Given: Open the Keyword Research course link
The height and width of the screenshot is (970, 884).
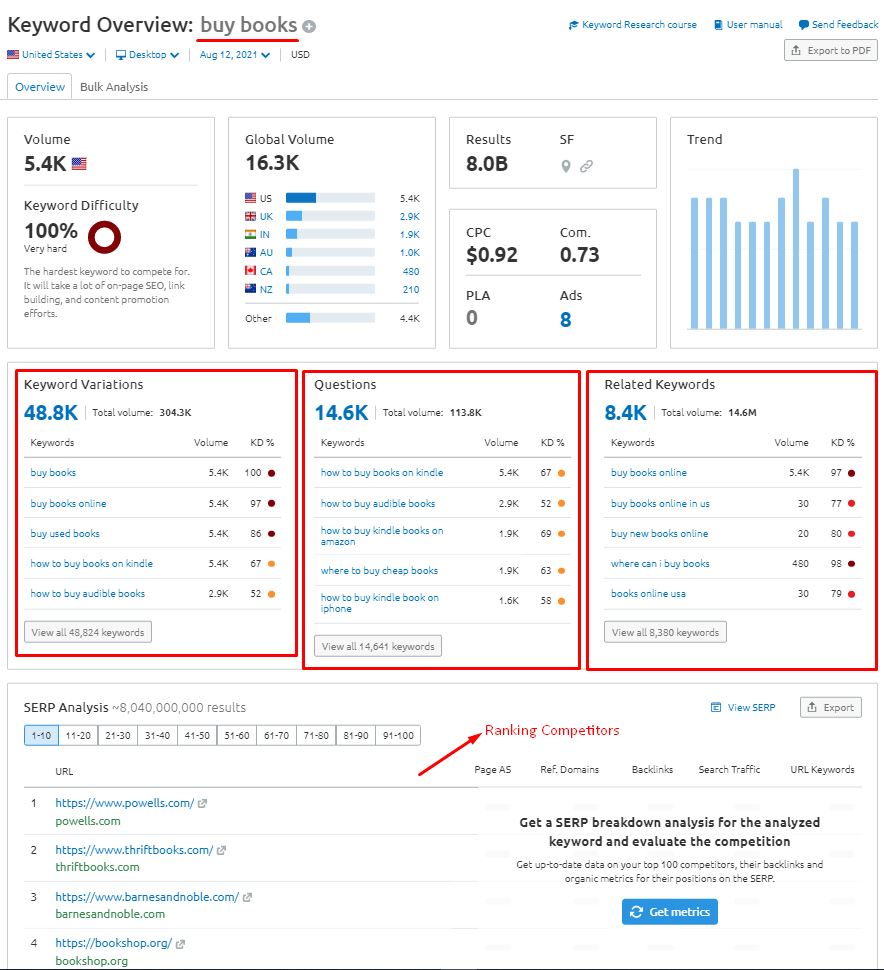Looking at the screenshot, I should coord(633,25).
